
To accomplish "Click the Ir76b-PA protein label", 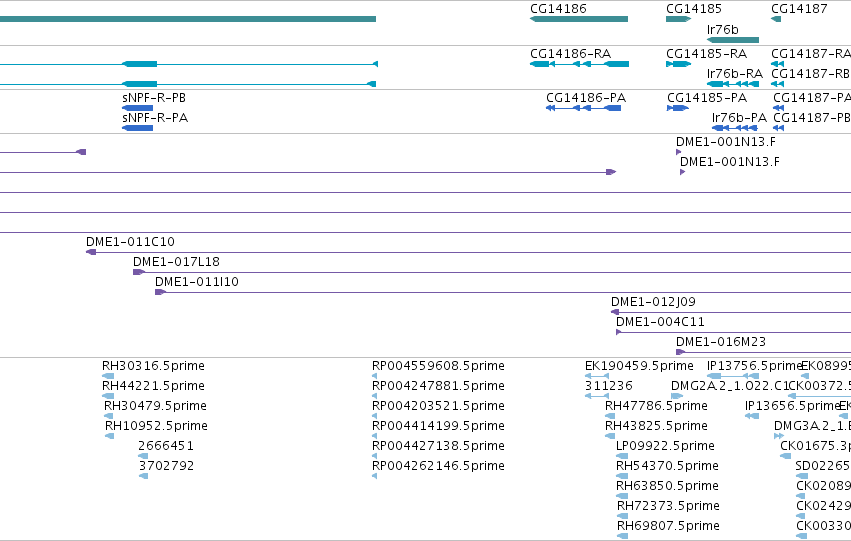I will point(739,118).
